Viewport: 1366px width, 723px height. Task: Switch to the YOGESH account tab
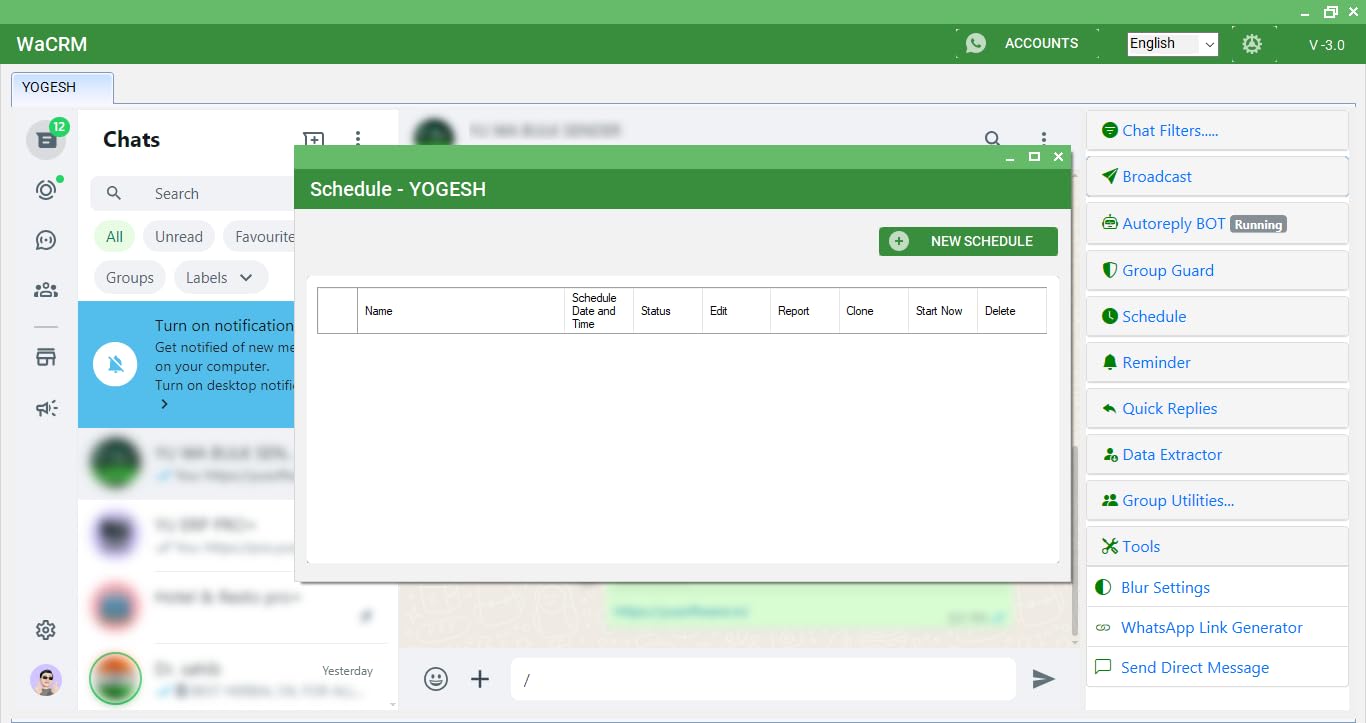(62, 87)
